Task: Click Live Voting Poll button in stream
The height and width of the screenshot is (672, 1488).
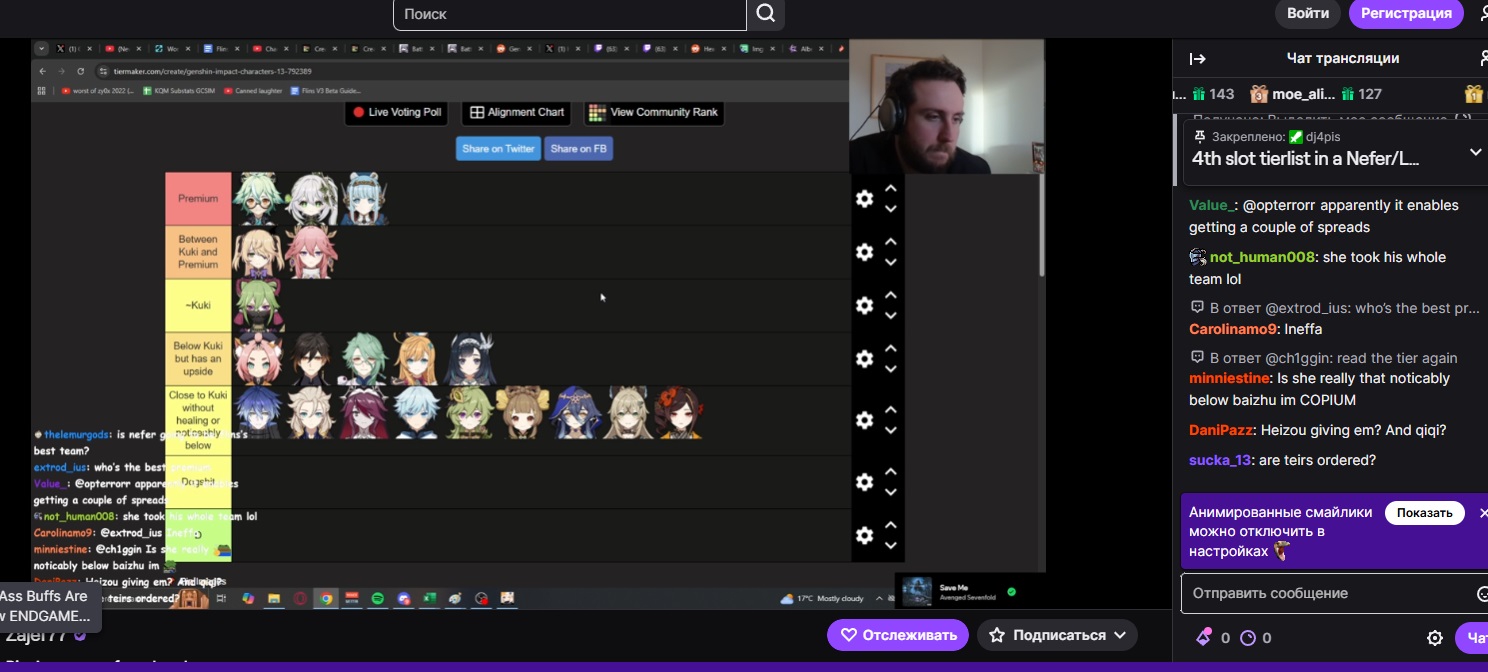Action: 396,112
